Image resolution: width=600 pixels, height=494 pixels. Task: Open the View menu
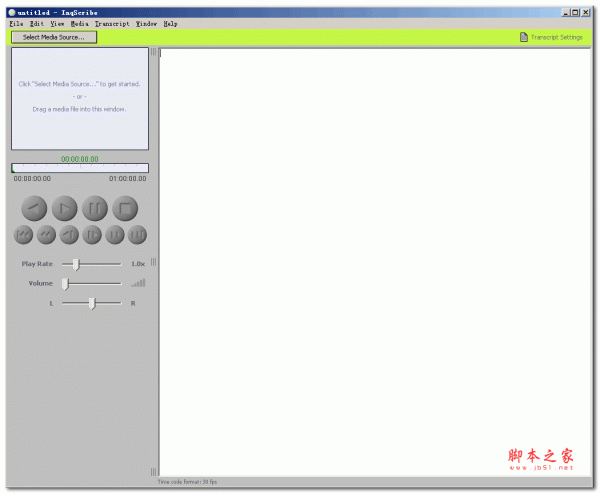(x=57, y=24)
